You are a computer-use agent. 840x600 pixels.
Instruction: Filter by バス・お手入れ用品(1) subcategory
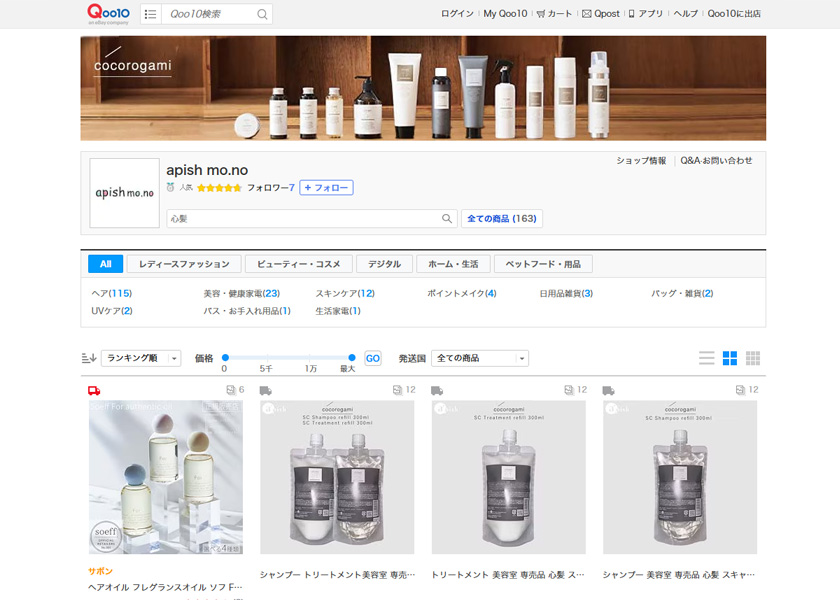pos(247,311)
